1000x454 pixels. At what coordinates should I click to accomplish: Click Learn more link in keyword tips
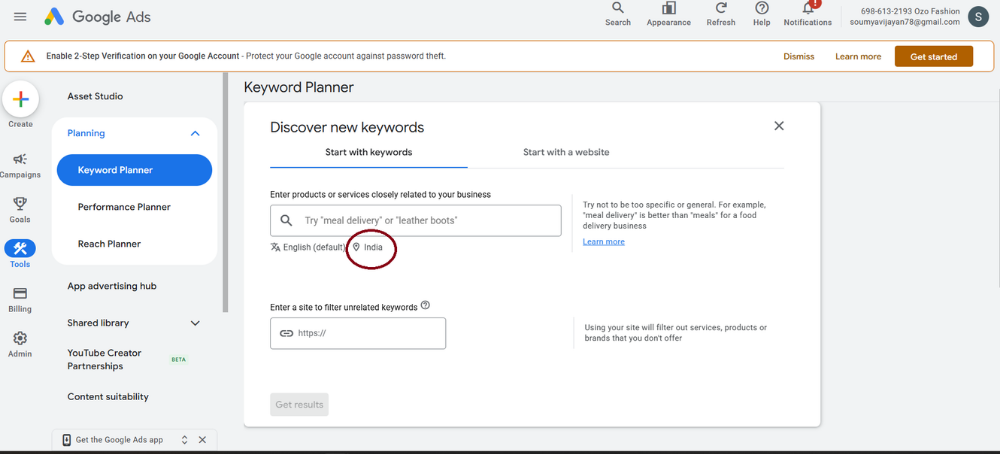[x=603, y=242]
